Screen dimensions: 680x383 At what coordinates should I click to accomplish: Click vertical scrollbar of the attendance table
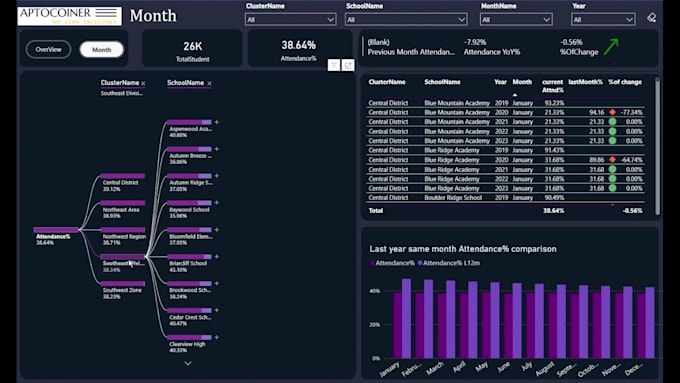coord(657,146)
